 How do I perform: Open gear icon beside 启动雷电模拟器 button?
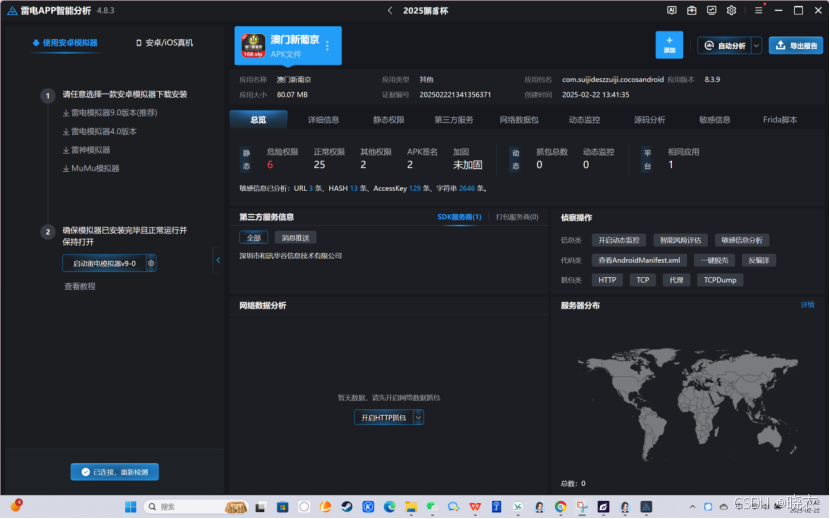(151, 263)
